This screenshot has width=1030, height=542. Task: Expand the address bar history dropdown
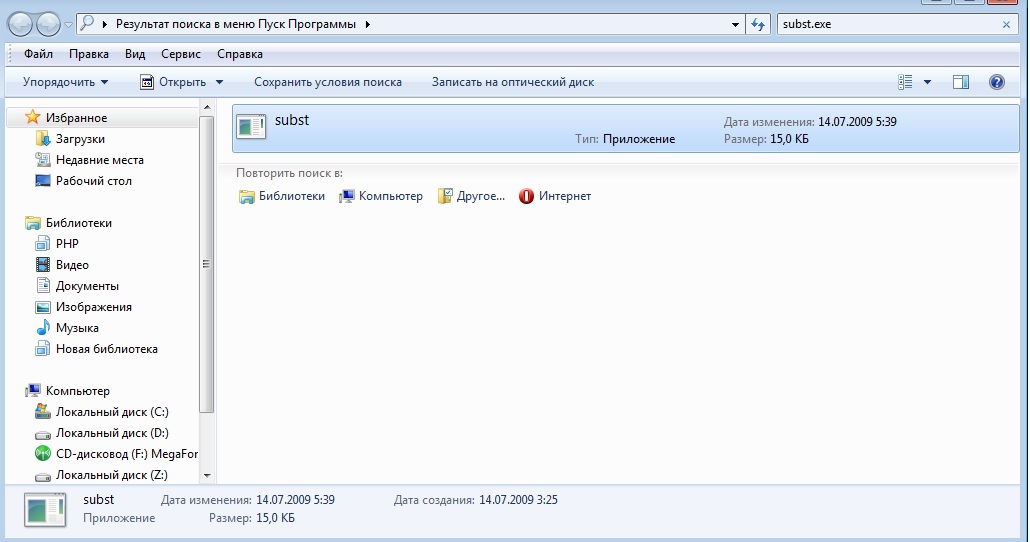click(735, 24)
